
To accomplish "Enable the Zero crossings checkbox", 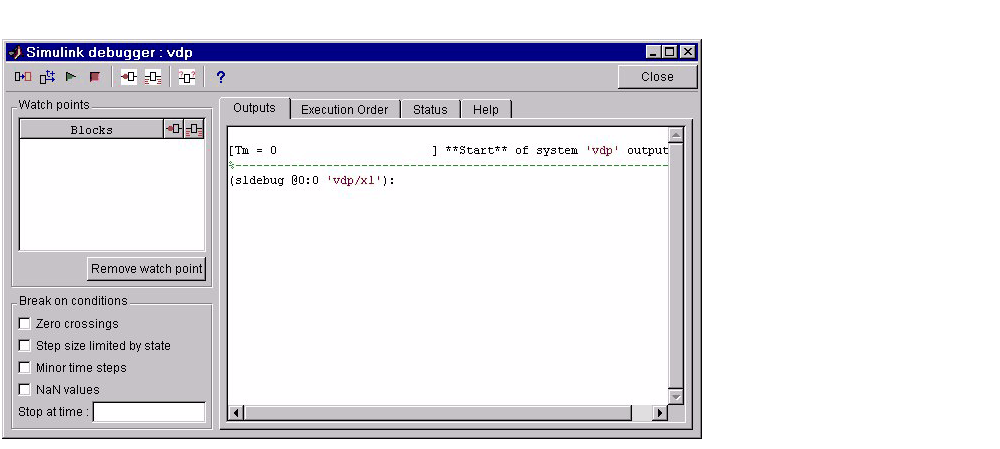I will 24,324.
